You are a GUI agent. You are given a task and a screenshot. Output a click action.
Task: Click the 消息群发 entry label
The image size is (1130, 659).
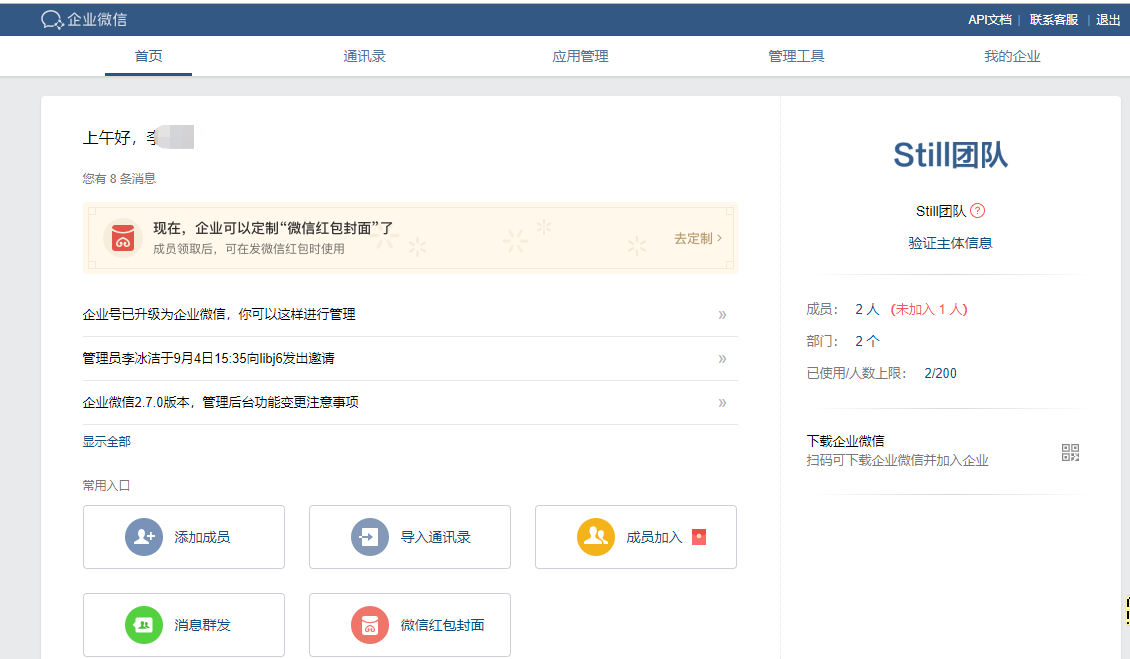tap(202, 625)
